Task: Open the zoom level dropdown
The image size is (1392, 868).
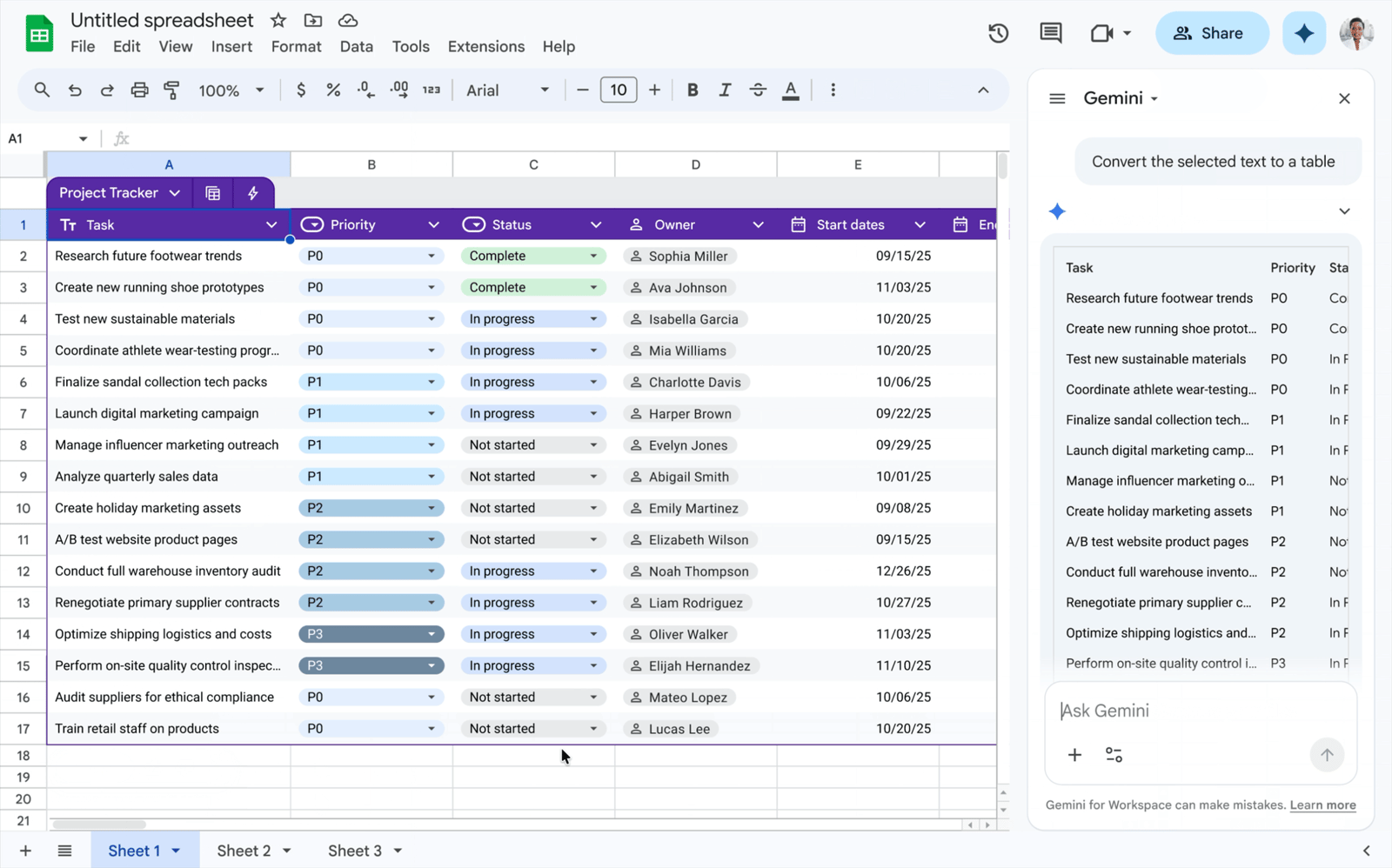Action: tap(231, 90)
